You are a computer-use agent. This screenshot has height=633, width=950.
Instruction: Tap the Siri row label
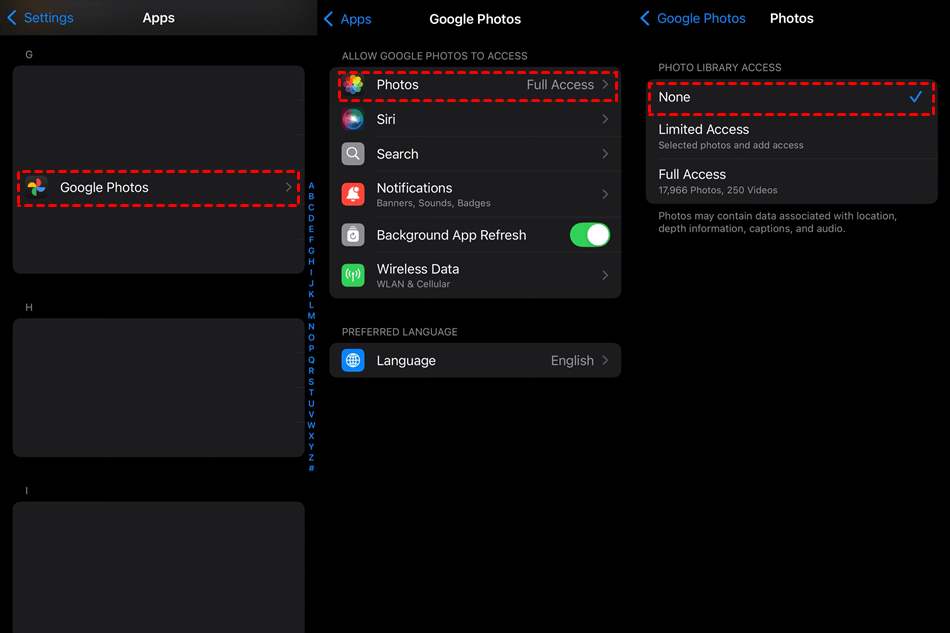[x=386, y=119]
